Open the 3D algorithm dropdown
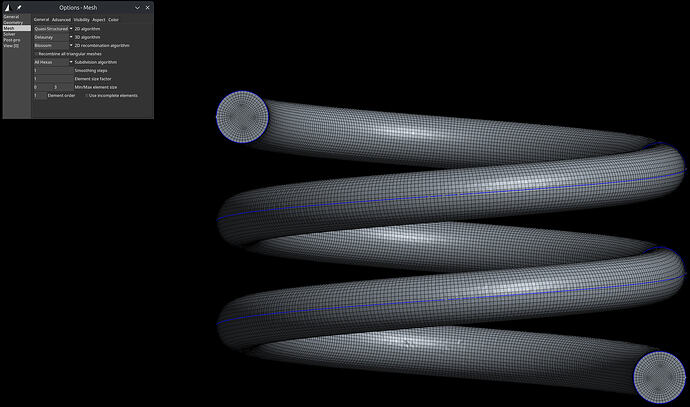This screenshot has width=690, height=407. tap(53, 37)
